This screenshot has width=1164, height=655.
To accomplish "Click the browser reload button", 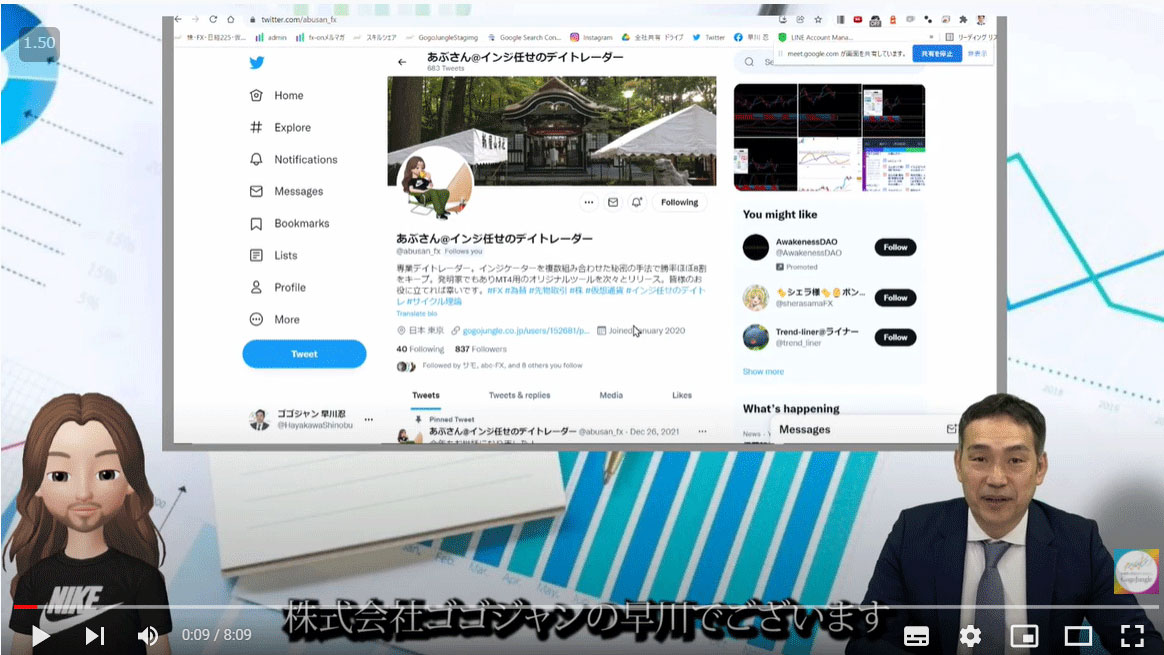I will click(212, 19).
